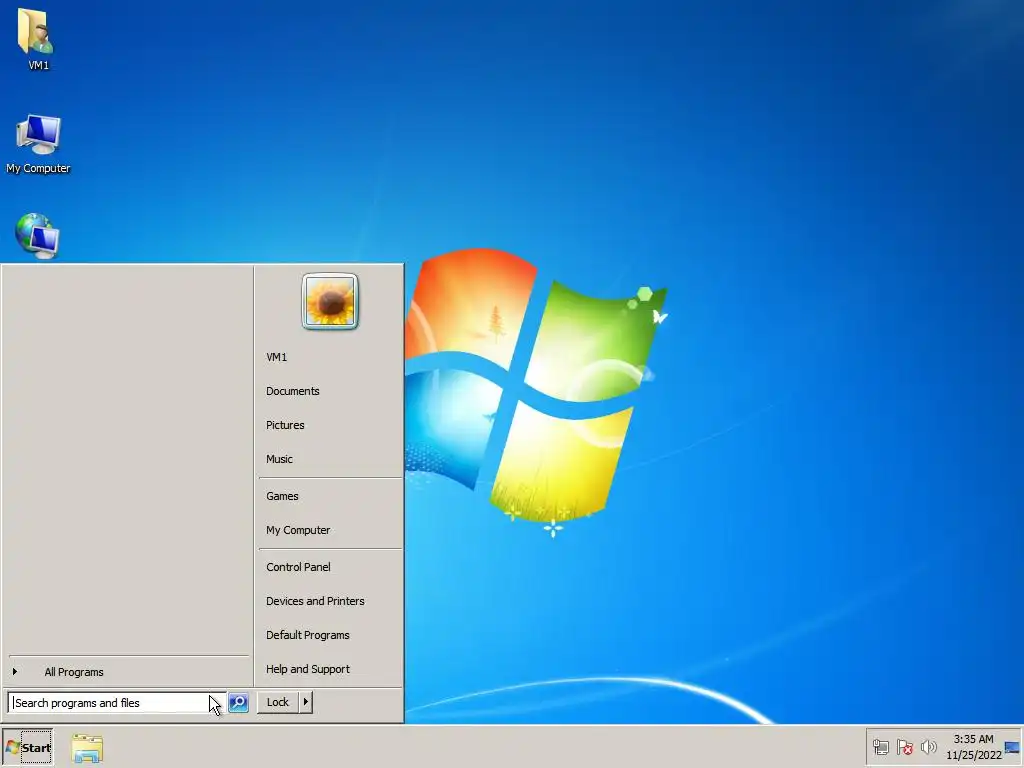
Task: Open the Network globe desktop icon
Action: click(37, 235)
